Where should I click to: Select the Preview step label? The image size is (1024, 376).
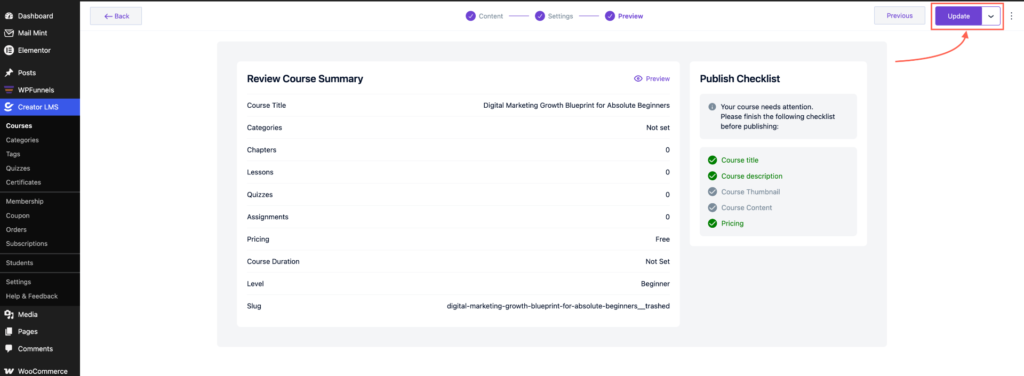630,16
